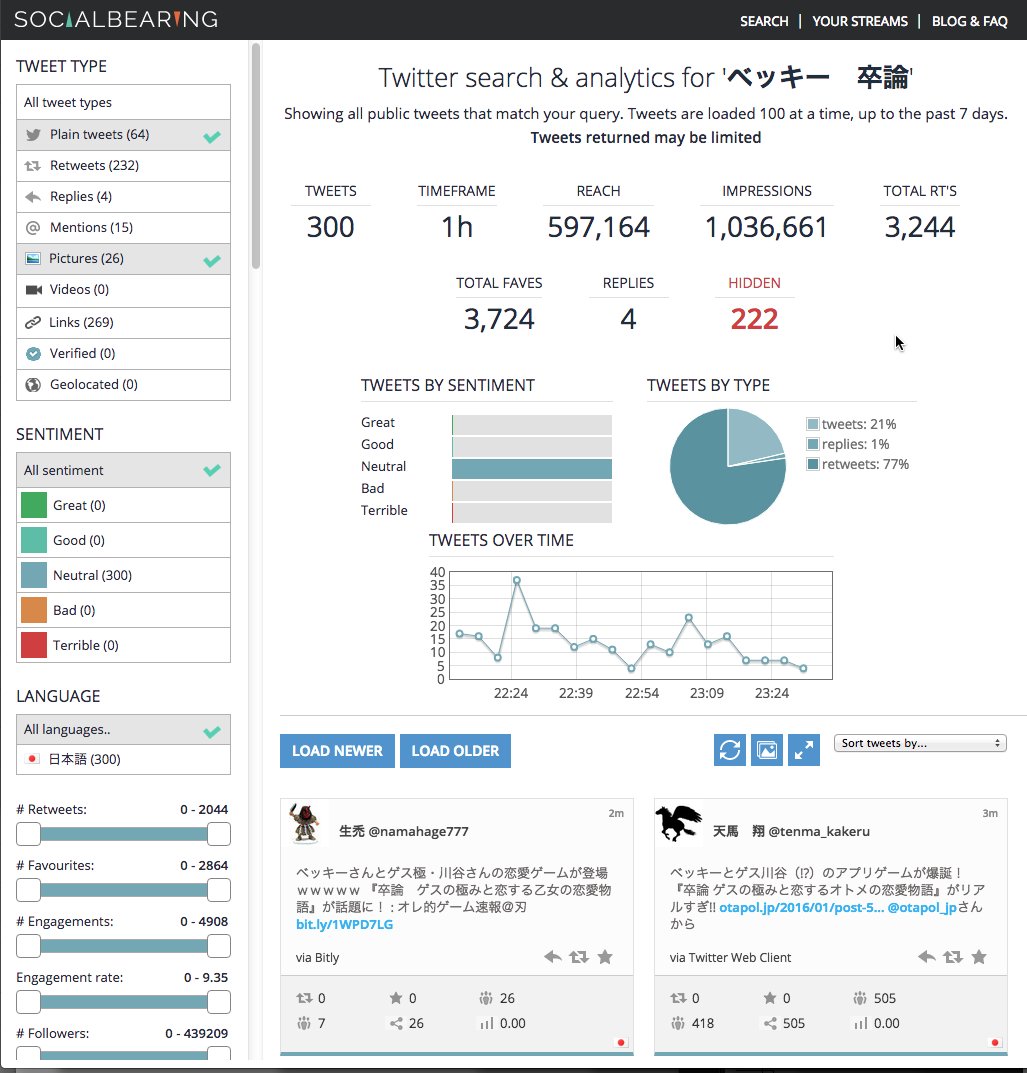Click the @ icon beside Mentions (15)
The image size is (1027, 1073).
[x=33, y=228]
